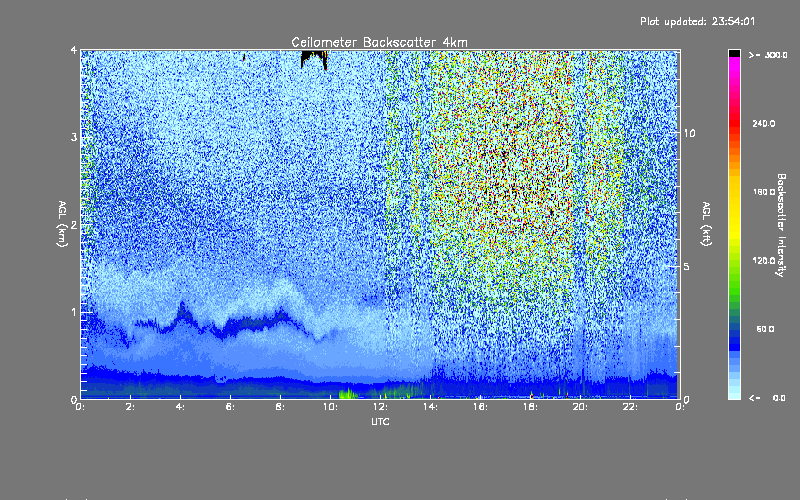Click the '10' kft tick label
The height and width of the screenshot is (500, 800).
point(689,133)
